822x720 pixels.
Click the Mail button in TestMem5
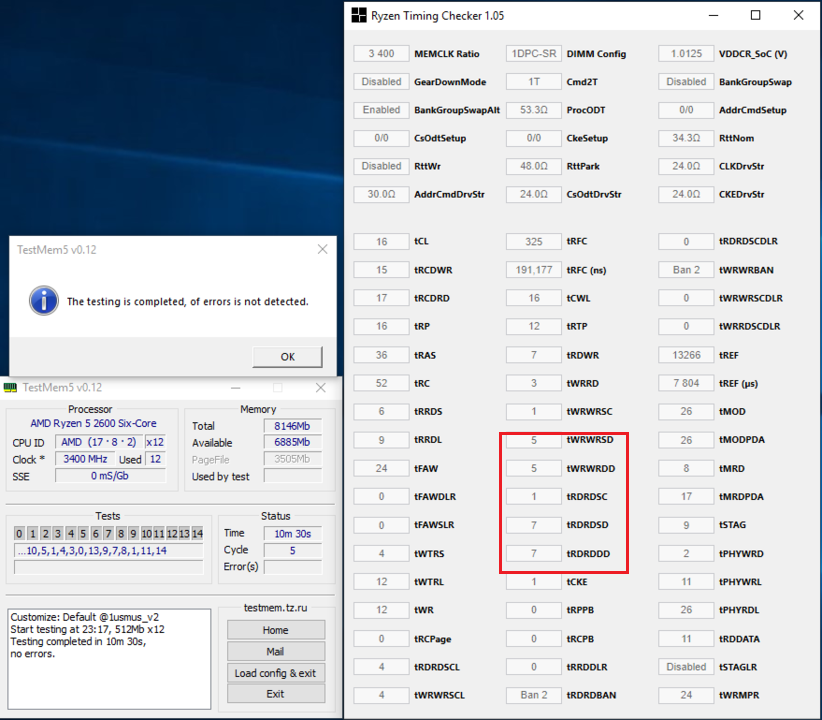click(x=276, y=651)
